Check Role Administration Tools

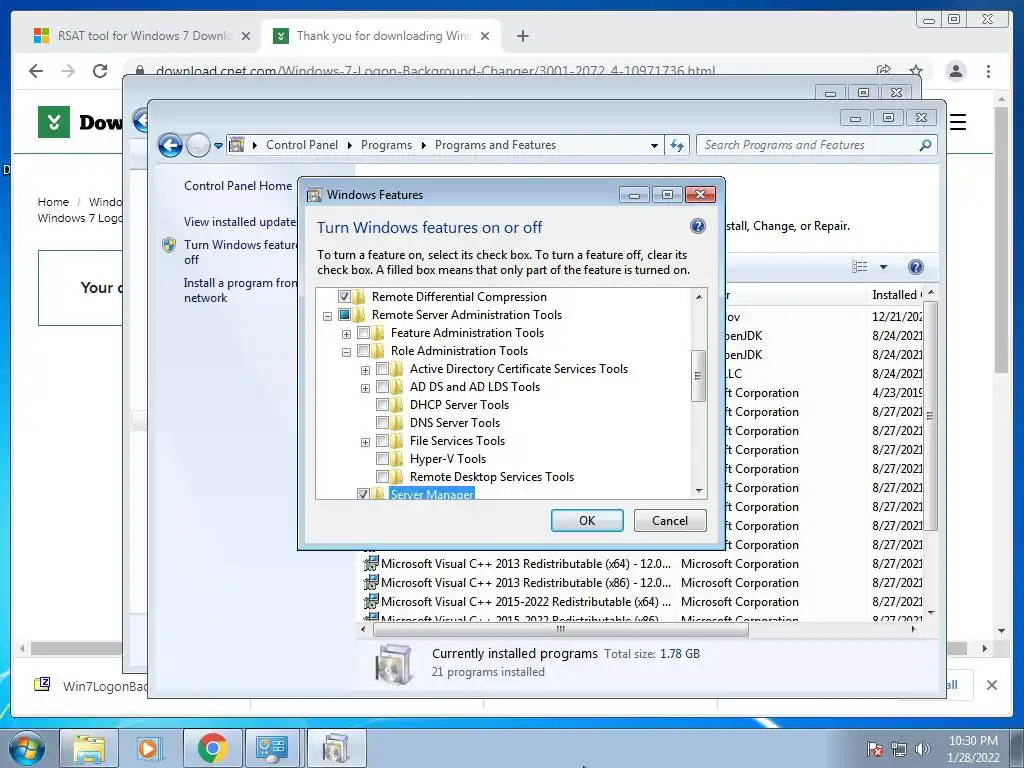(363, 351)
